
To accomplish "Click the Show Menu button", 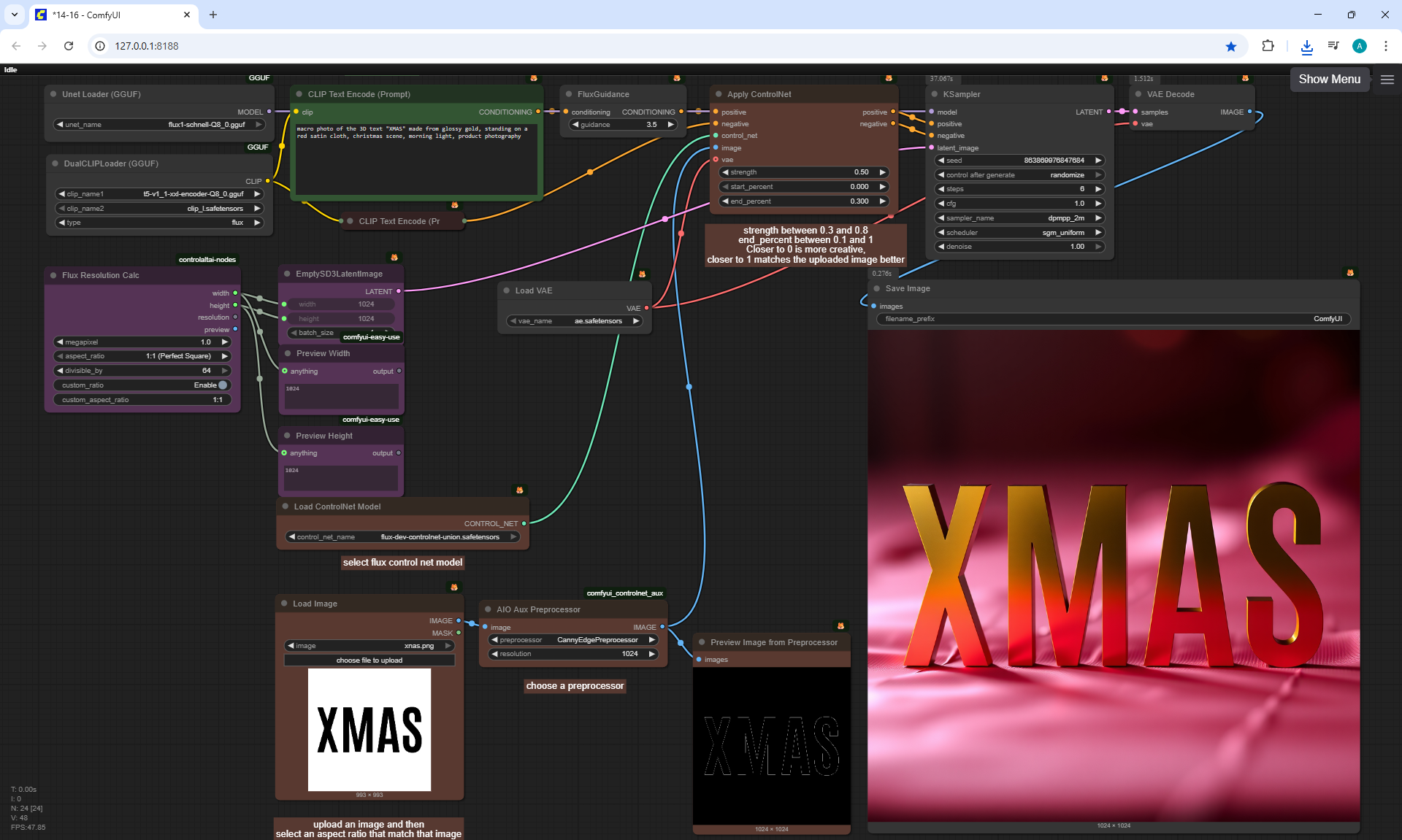I will click(x=1329, y=79).
